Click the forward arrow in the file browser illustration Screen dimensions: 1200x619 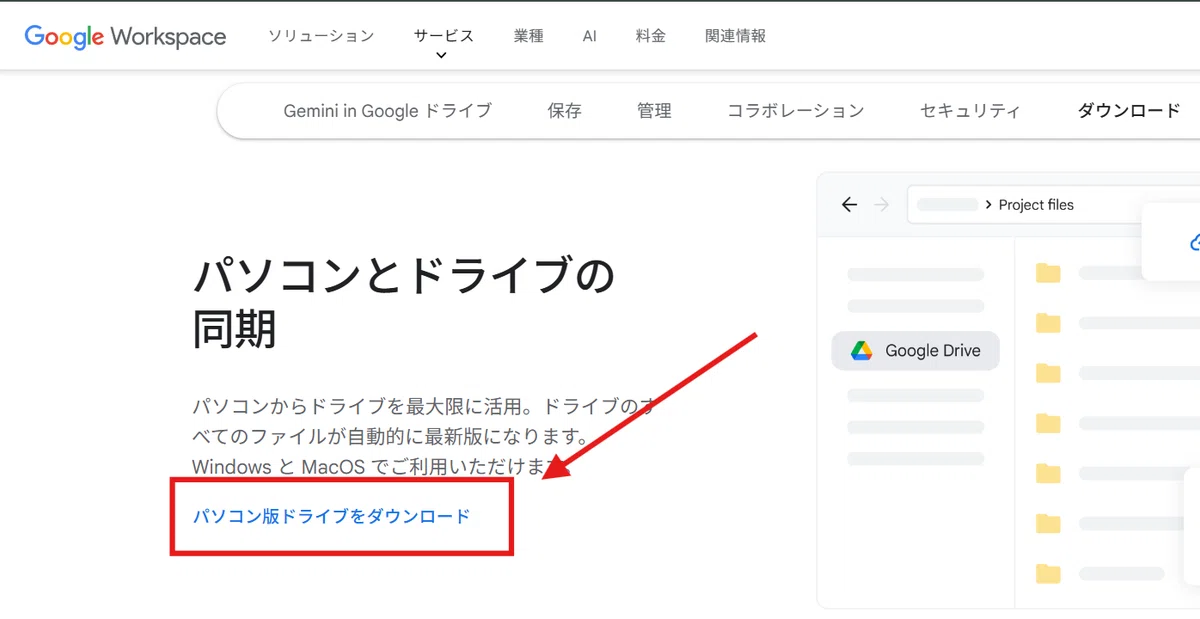point(881,205)
